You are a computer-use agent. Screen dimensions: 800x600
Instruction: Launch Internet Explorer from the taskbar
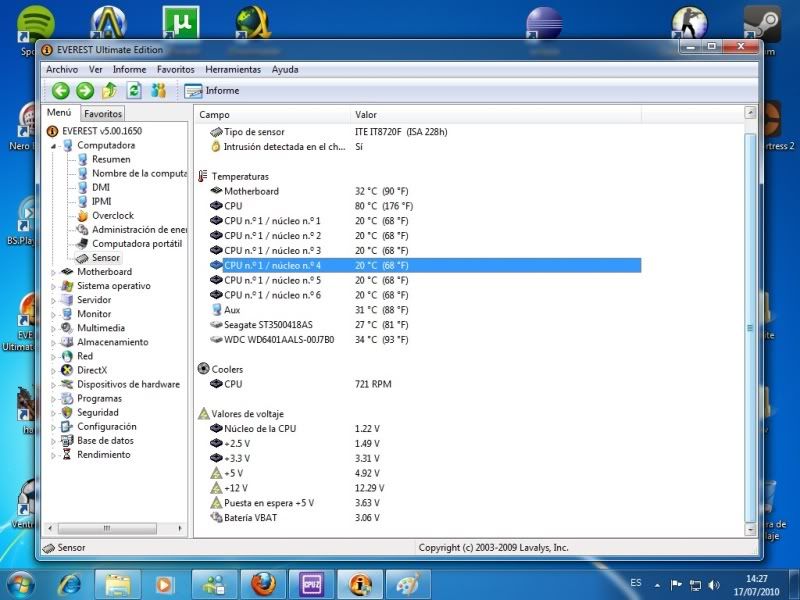point(69,585)
